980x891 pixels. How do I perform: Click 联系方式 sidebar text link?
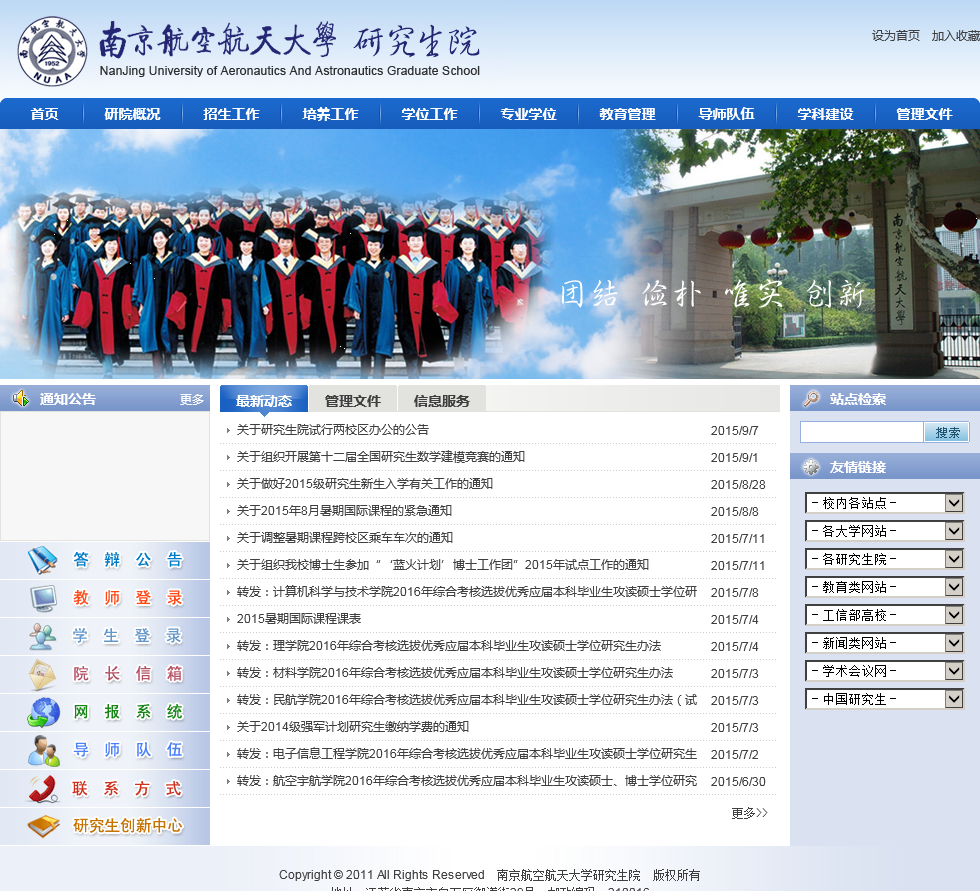(x=128, y=789)
